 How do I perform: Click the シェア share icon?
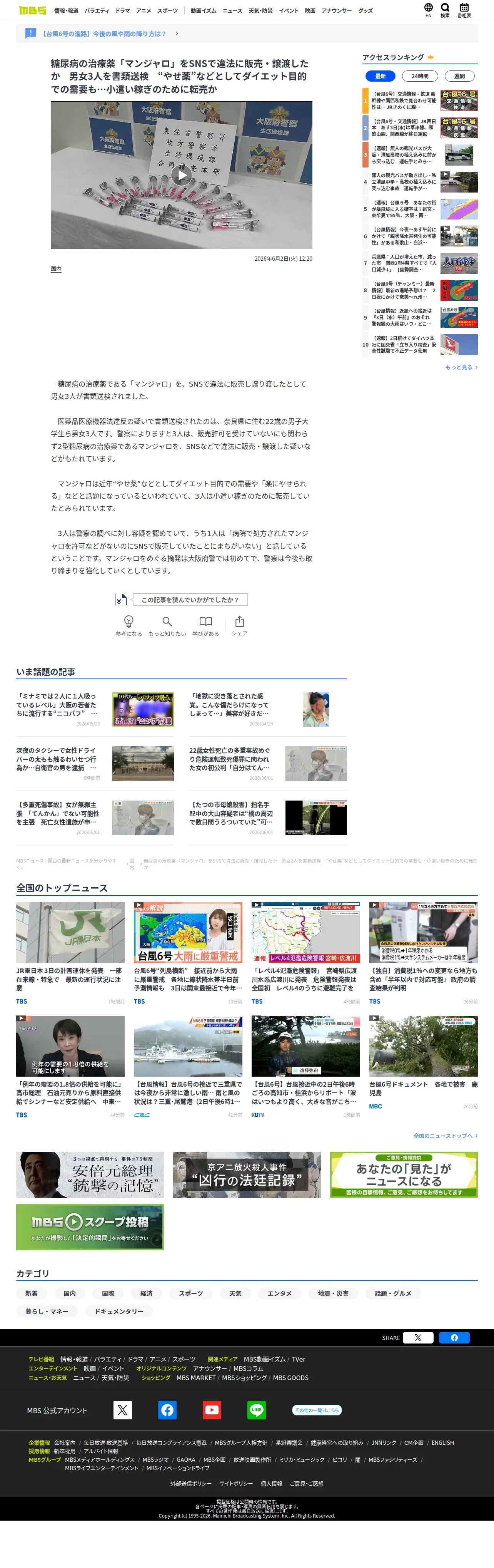(240, 621)
